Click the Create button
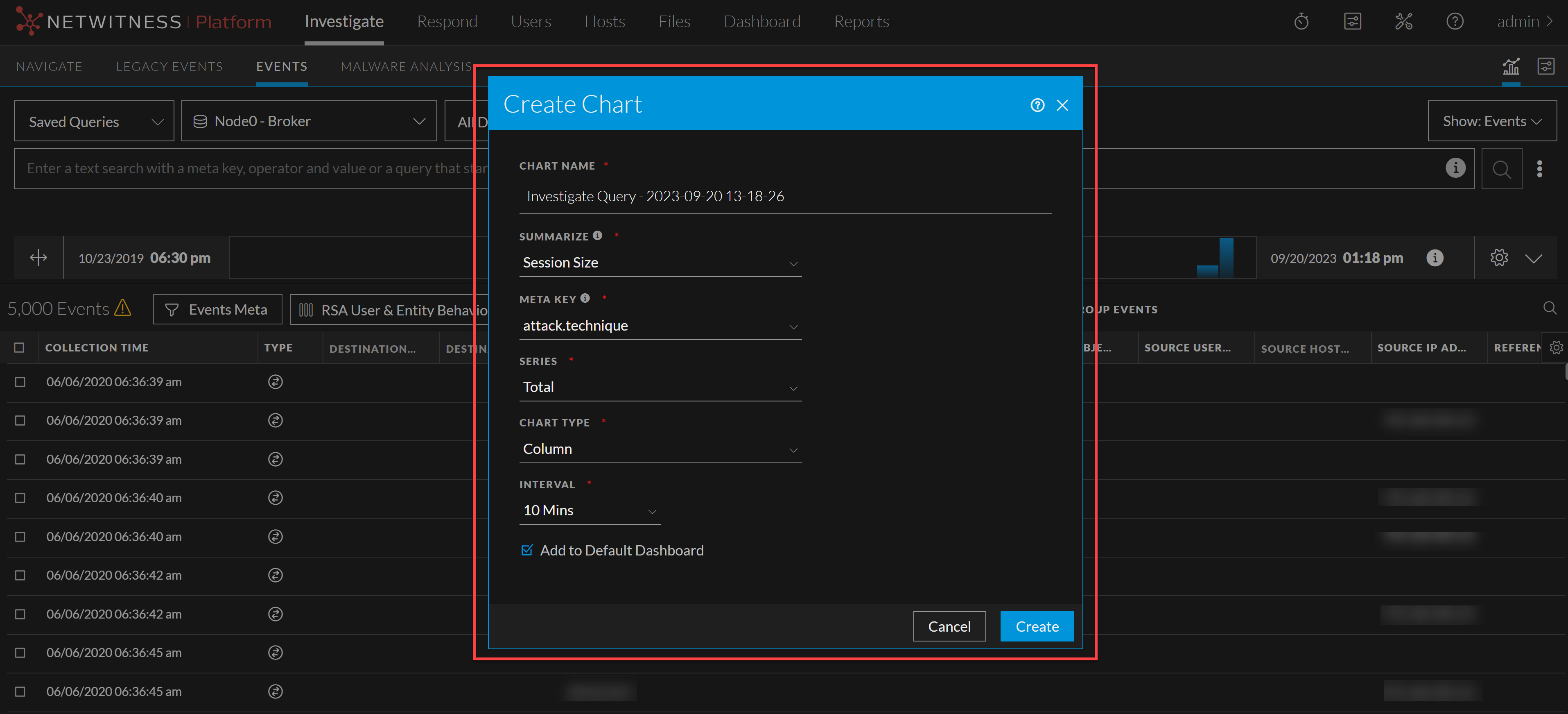 pyautogui.click(x=1037, y=626)
